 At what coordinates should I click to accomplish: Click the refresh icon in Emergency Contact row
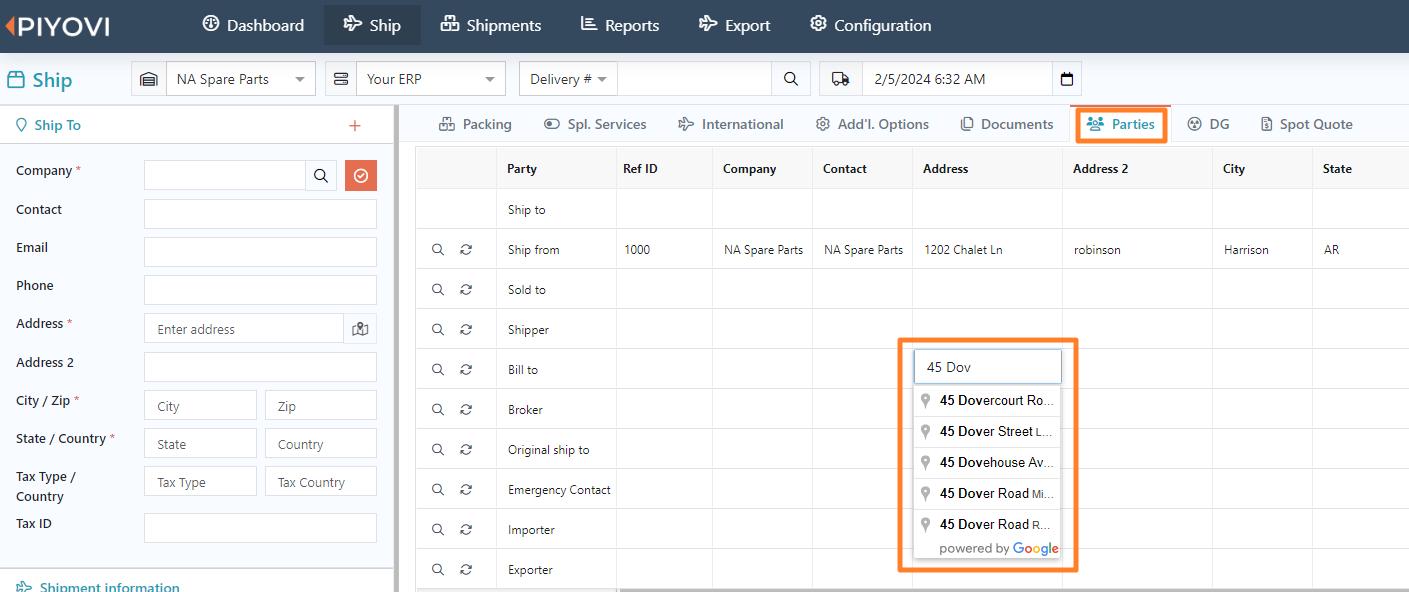point(466,489)
